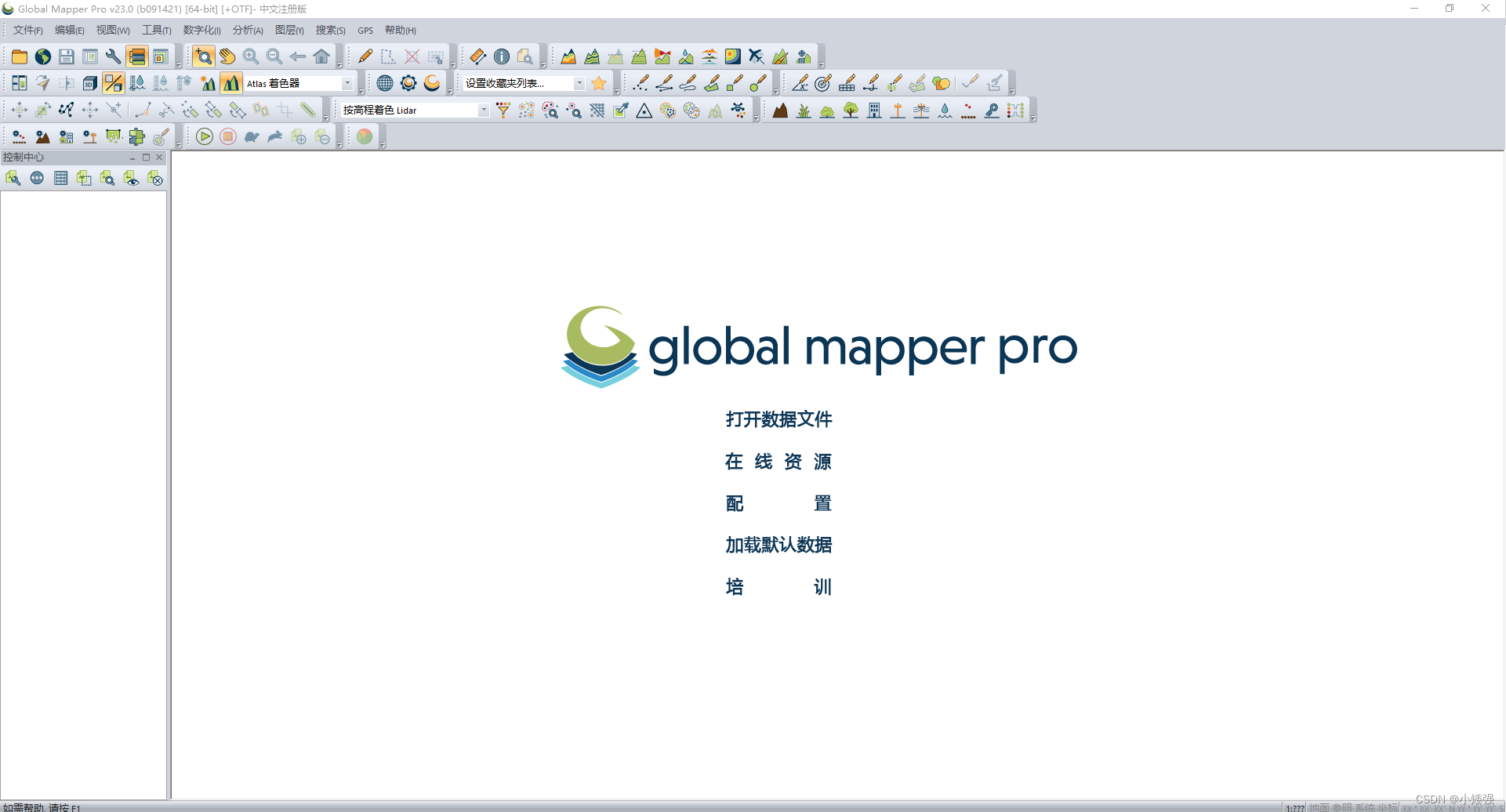
Task: Click the round green-orange pie icon
Action: click(365, 137)
